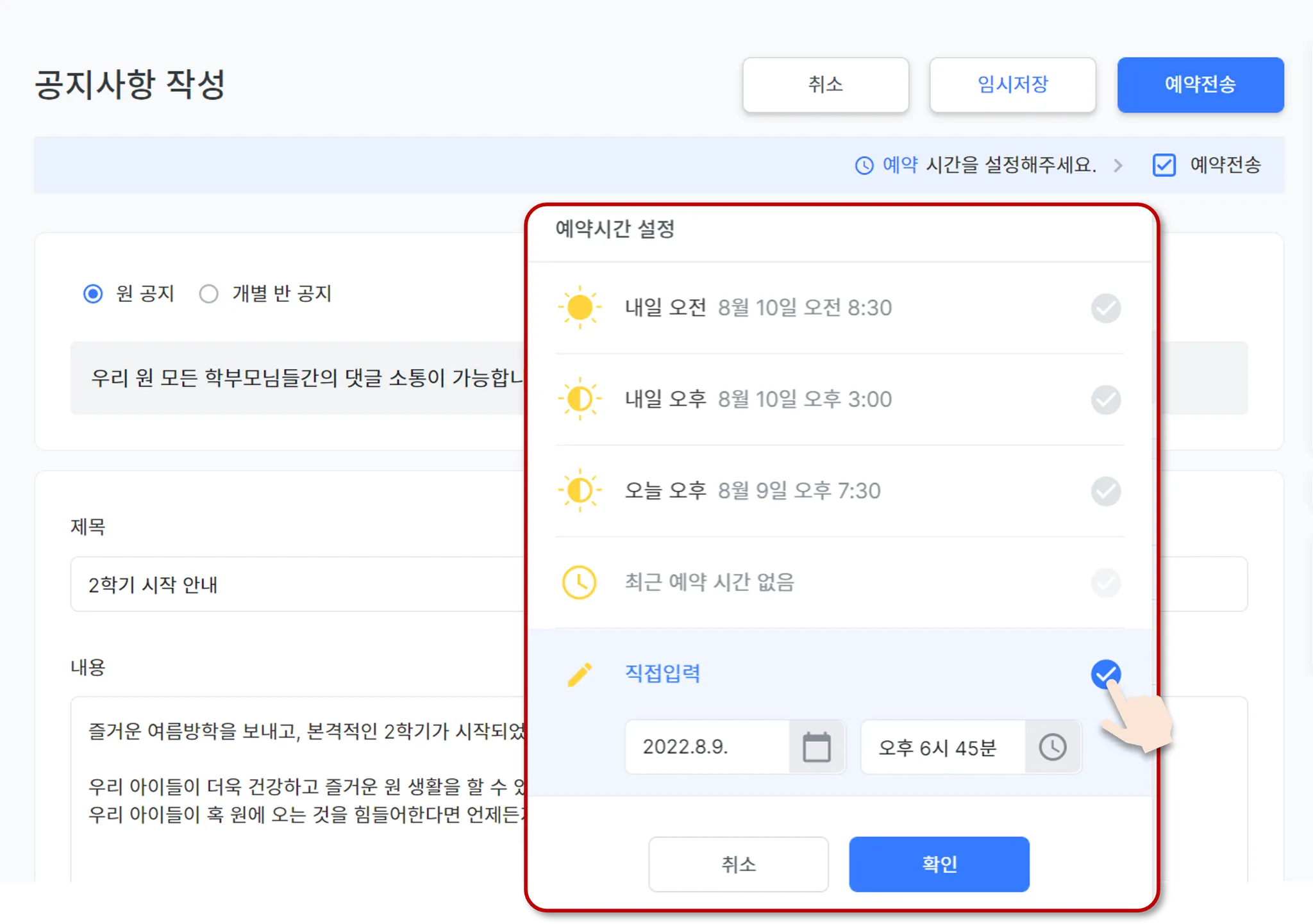
Task: Open the 2022.8.9. date field
Action: pos(705,747)
